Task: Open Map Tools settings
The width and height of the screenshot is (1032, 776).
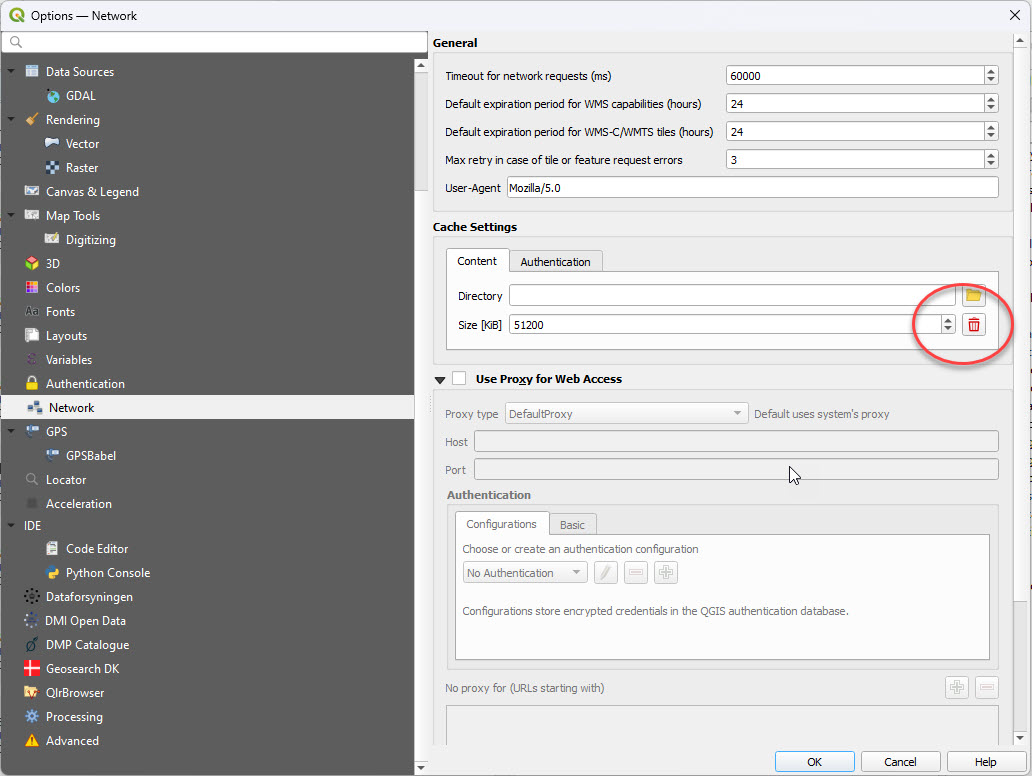Action: (x=72, y=216)
